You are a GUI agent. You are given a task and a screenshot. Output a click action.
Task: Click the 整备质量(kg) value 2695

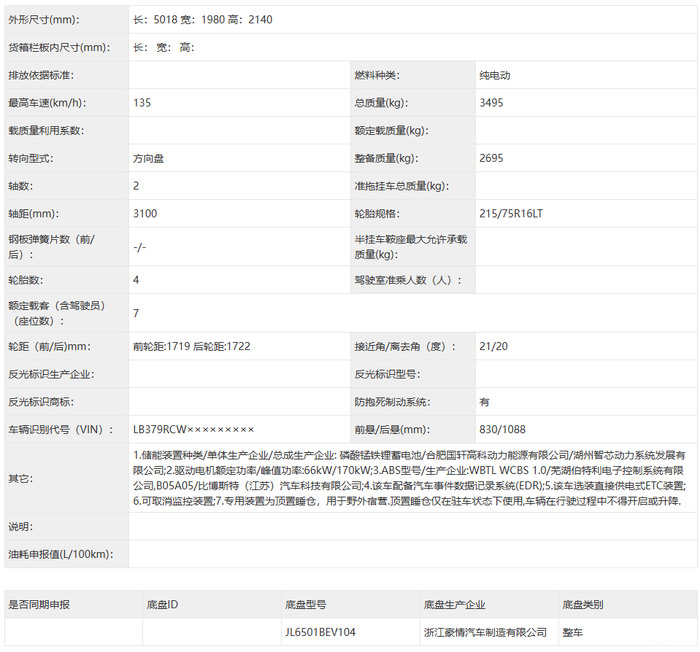click(x=492, y=158)
